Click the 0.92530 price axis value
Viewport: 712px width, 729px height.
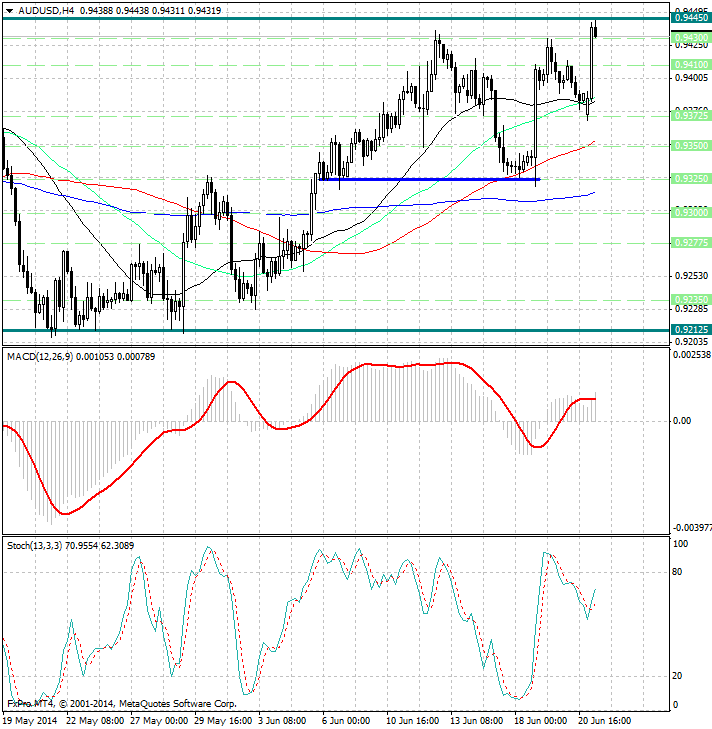pyautogui.click(x=691, y=276)
